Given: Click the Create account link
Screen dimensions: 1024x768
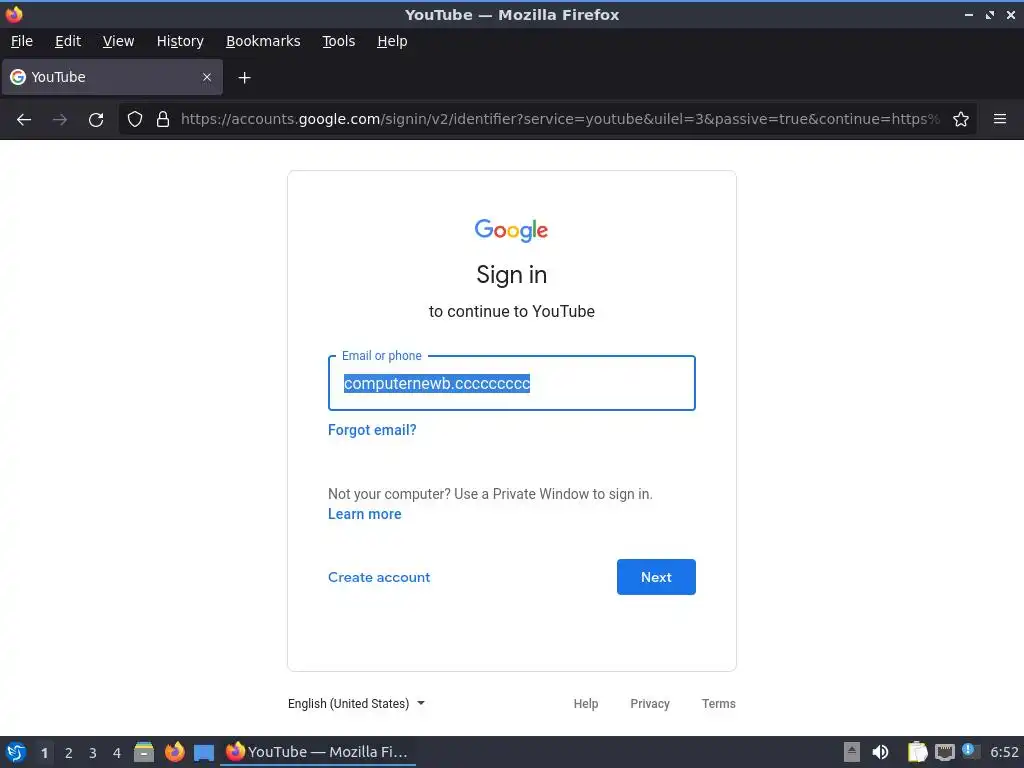Looking at the screenshot, I should [379, 577].
